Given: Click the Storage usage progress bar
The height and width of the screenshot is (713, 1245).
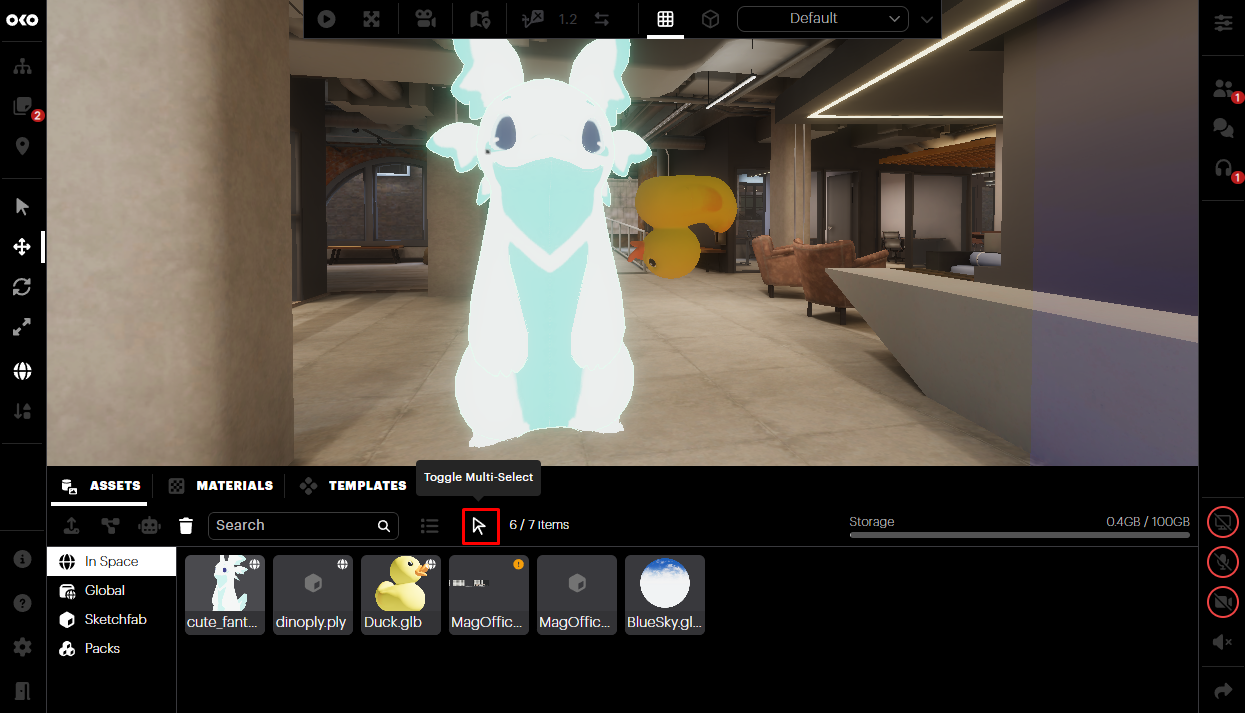Looking at the screenshot, I should pyautogui.click(x=1019, y=535).
